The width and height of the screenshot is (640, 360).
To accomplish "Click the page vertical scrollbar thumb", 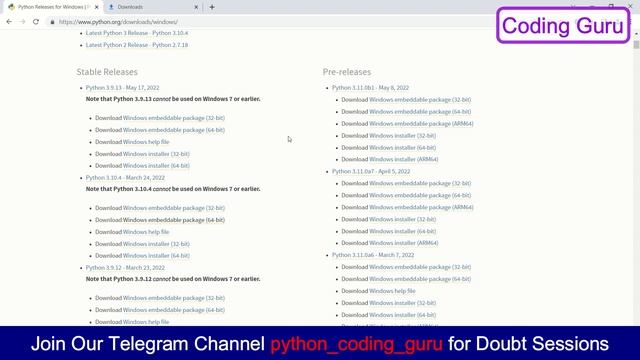I will pos(636,44).
